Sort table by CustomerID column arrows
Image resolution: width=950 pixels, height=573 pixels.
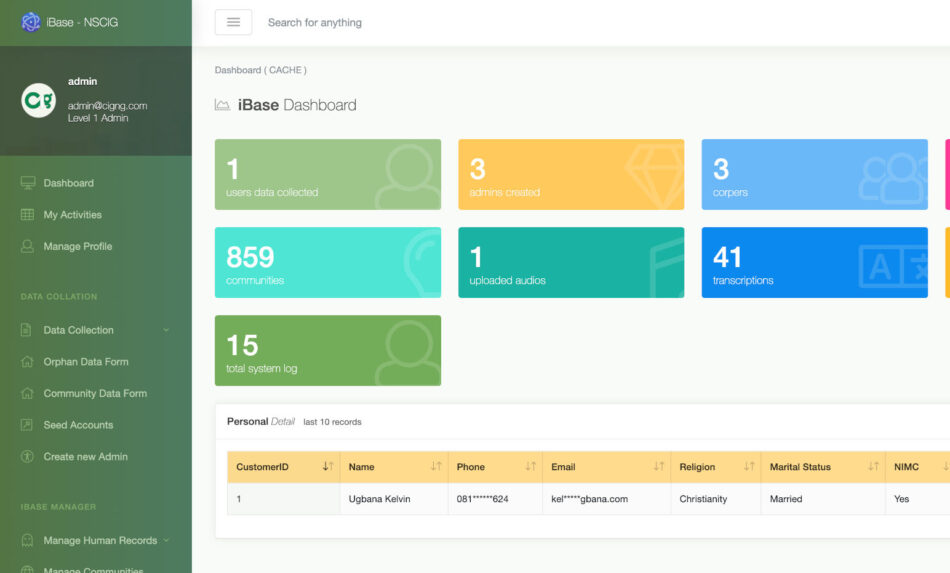click(x=328, y=467)
